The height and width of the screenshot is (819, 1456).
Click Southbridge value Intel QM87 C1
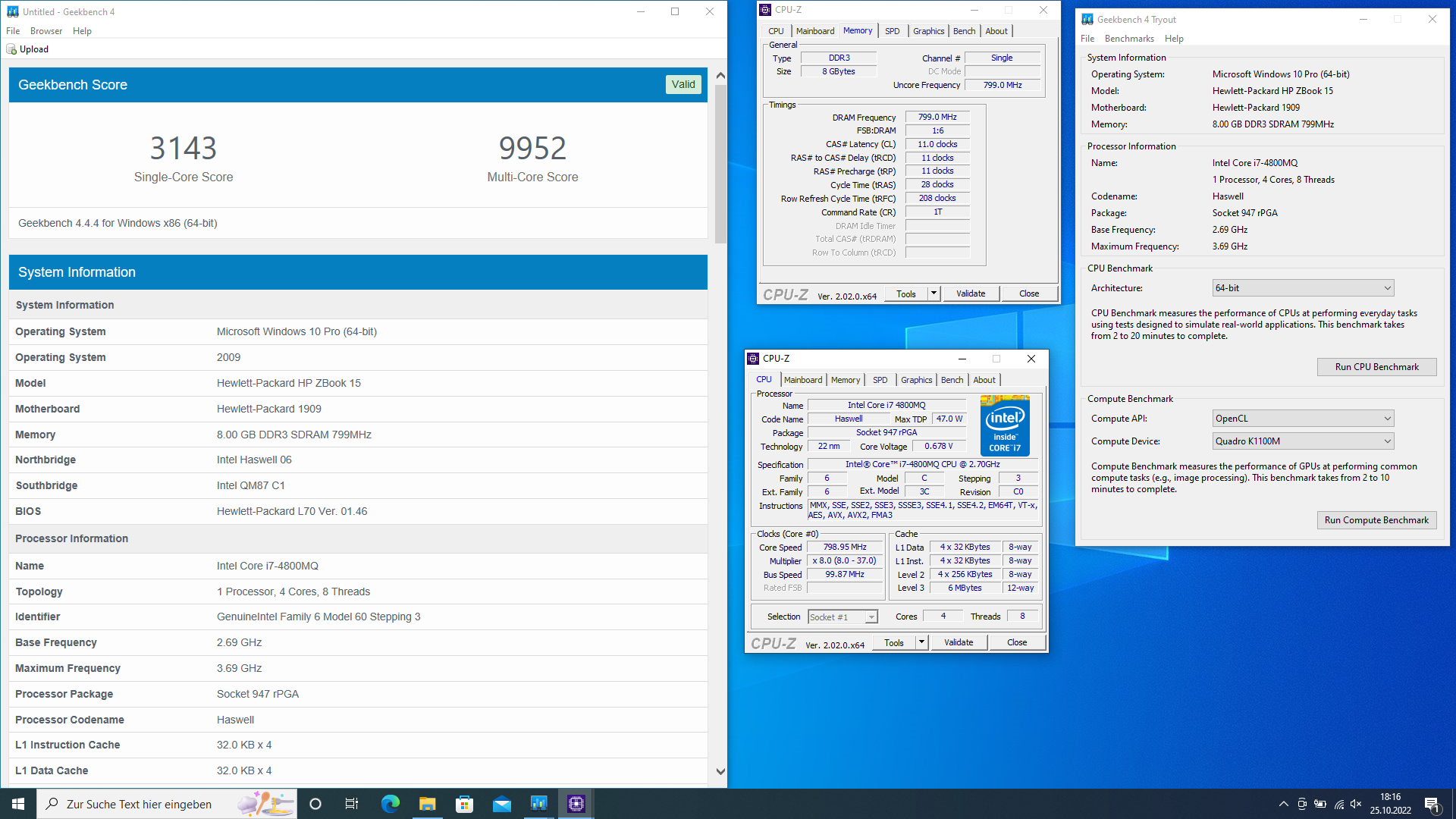pos(250,486)
